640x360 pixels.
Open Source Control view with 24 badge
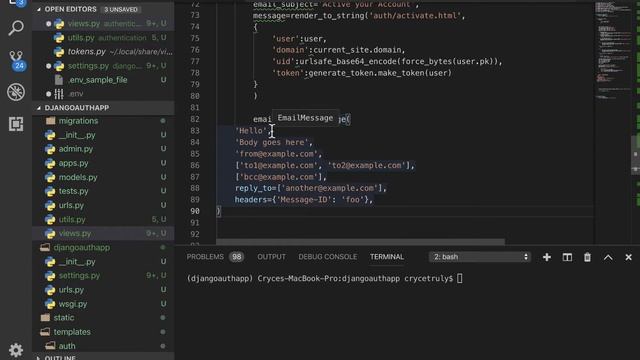pyautogui.click(x=16, y=60)
